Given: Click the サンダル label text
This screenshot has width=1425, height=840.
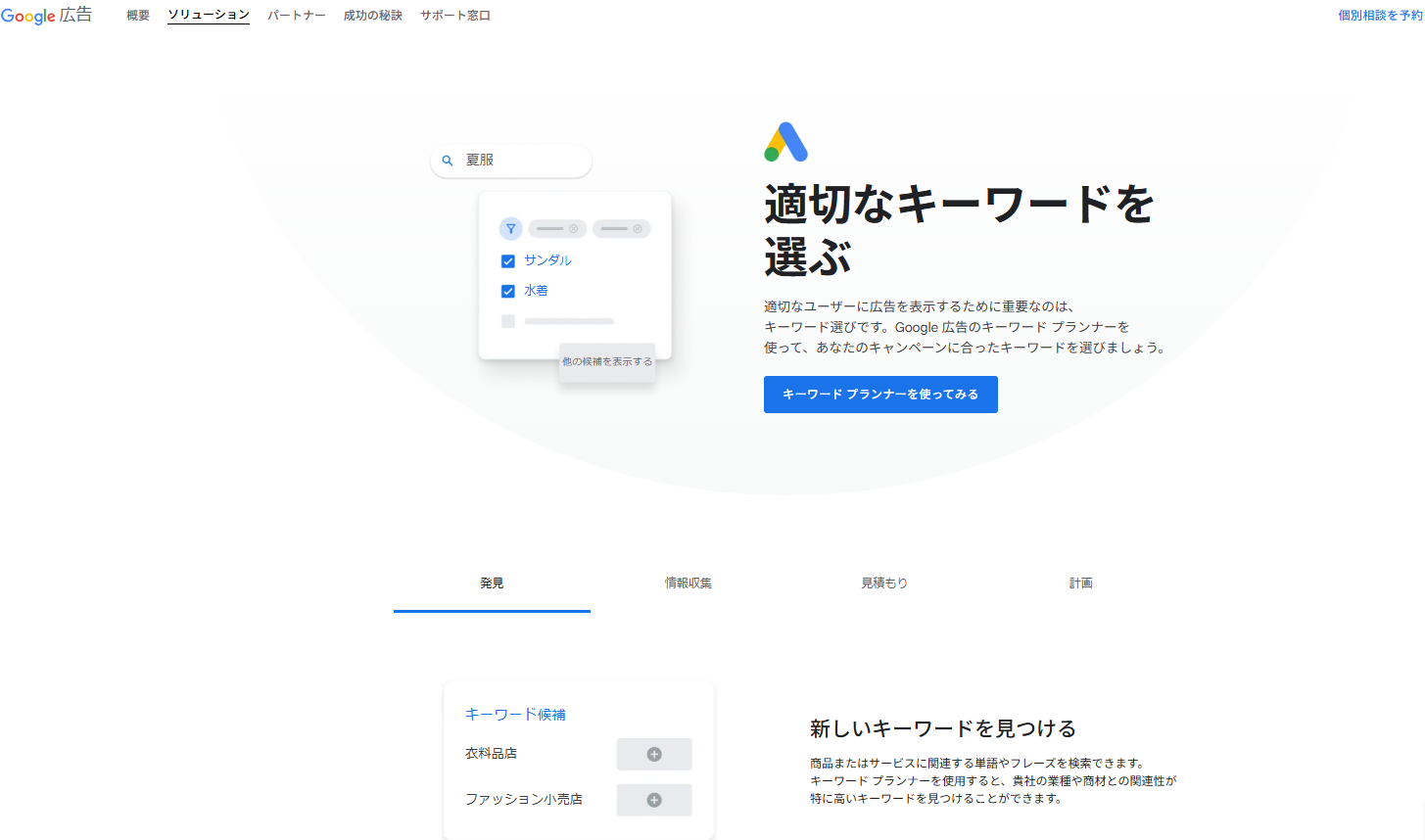Looking at the screenshot, I should (547, 260).
